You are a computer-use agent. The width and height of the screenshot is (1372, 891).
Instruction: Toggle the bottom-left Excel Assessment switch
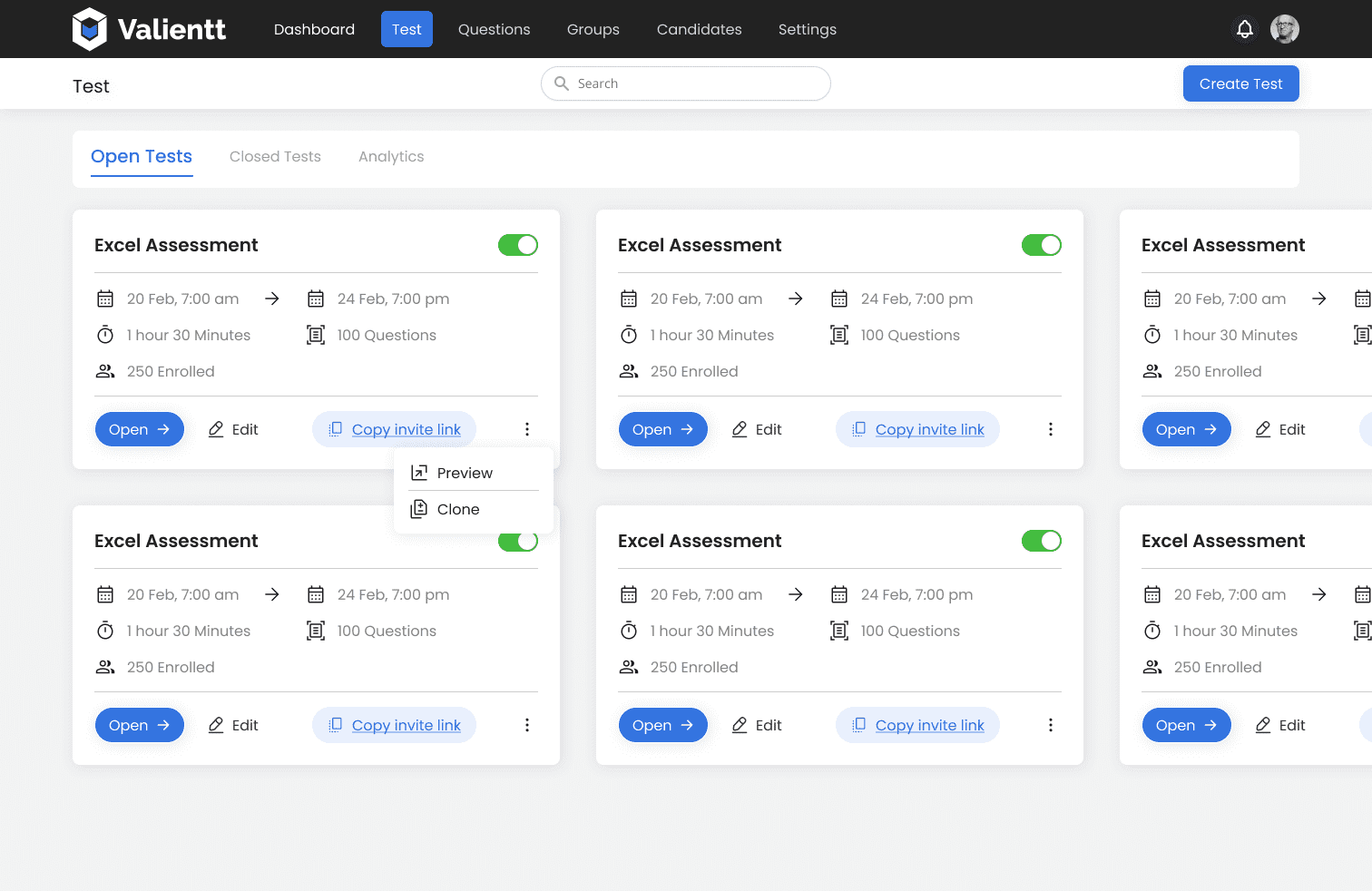[x=518, y=542]
